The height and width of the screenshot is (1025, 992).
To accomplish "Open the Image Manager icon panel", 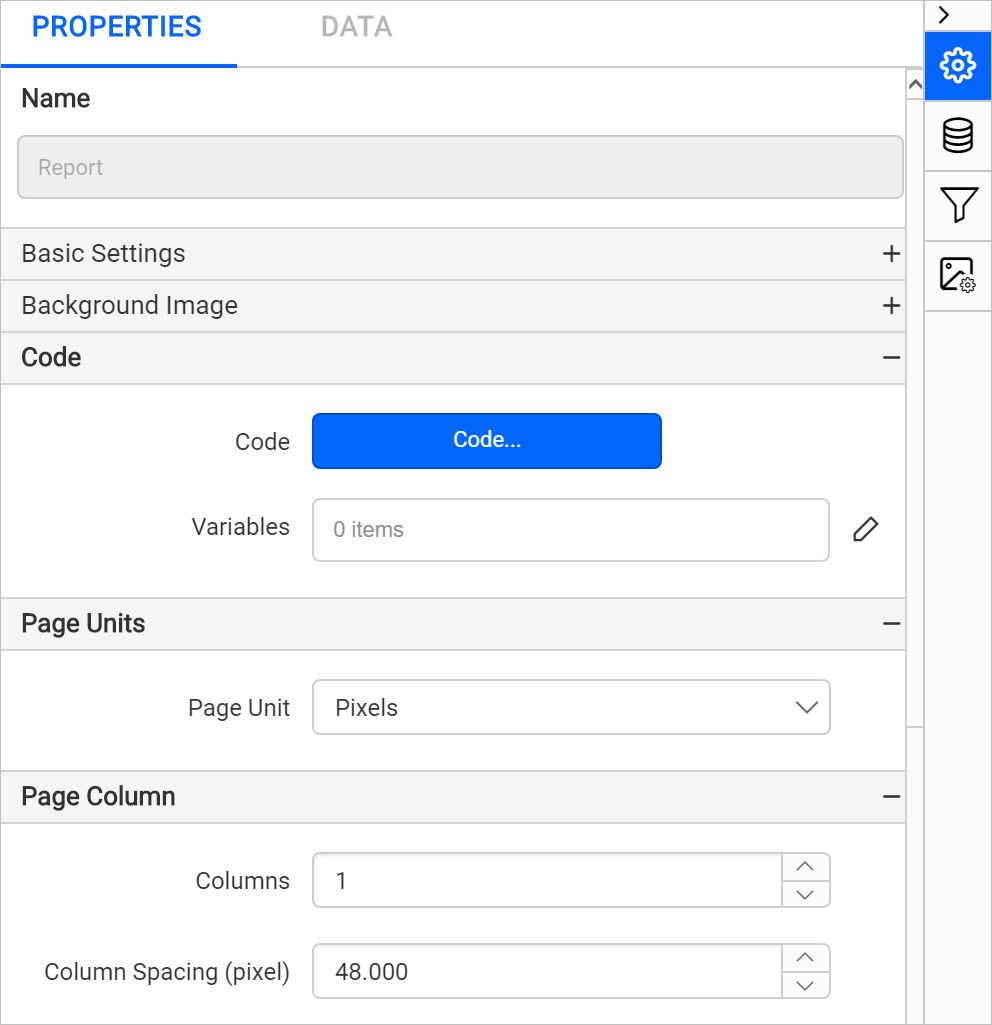I will pyautogui.click(x=957, y=275).
